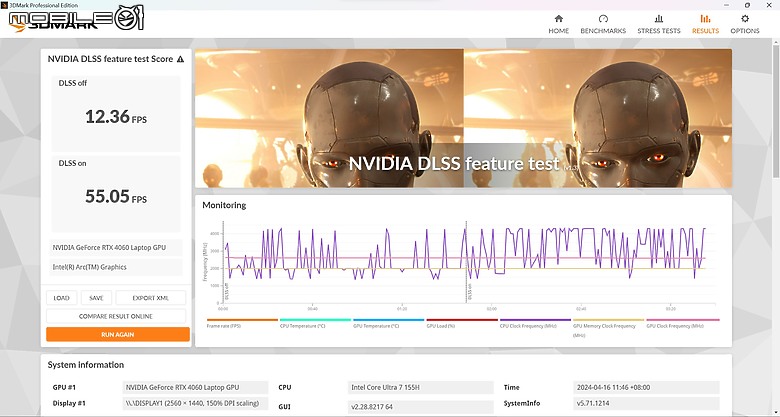The width and height of the screenshot is (780, 417).
Task: Click the left DLSS off robot image
Action: point(329,118)
